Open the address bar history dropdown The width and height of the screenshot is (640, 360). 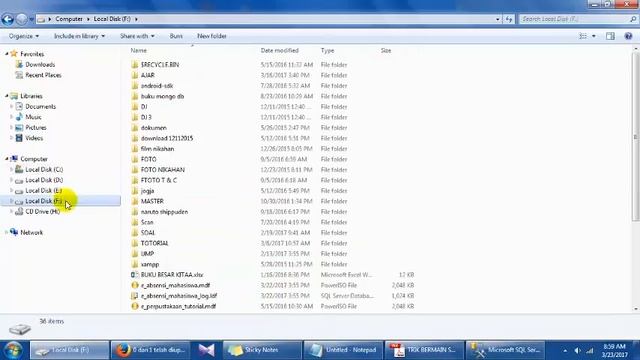click(x=498, y=19)
